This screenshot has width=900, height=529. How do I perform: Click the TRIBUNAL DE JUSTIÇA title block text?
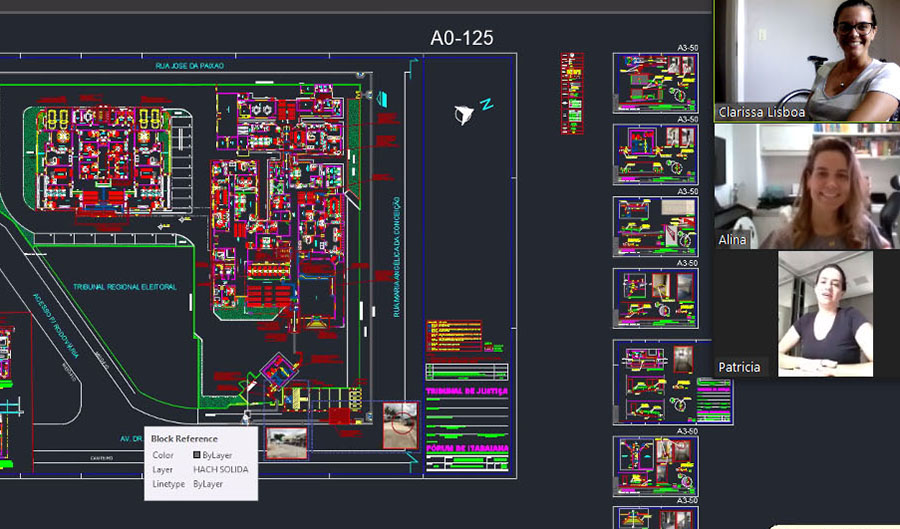point(467,391)
